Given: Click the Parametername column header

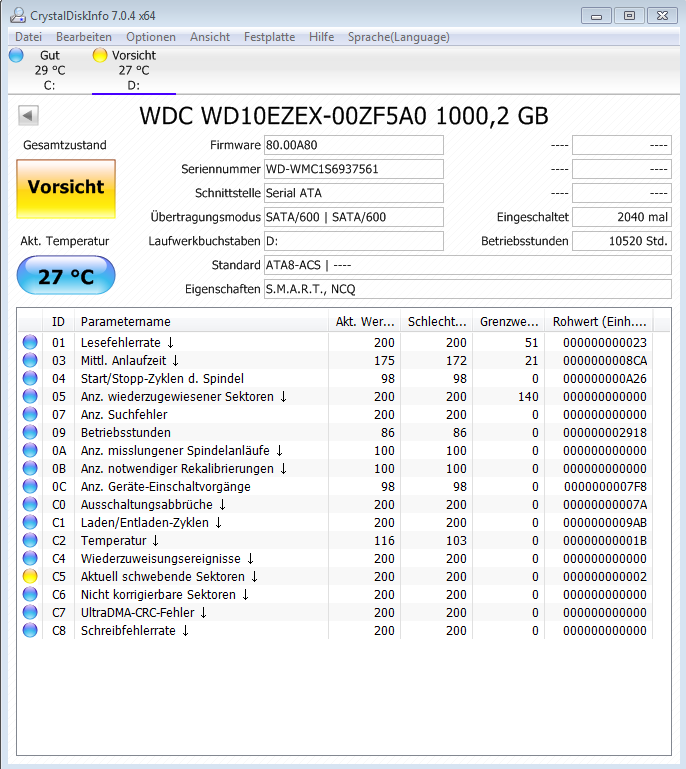Looking at the screenshot, I should 201,322.
